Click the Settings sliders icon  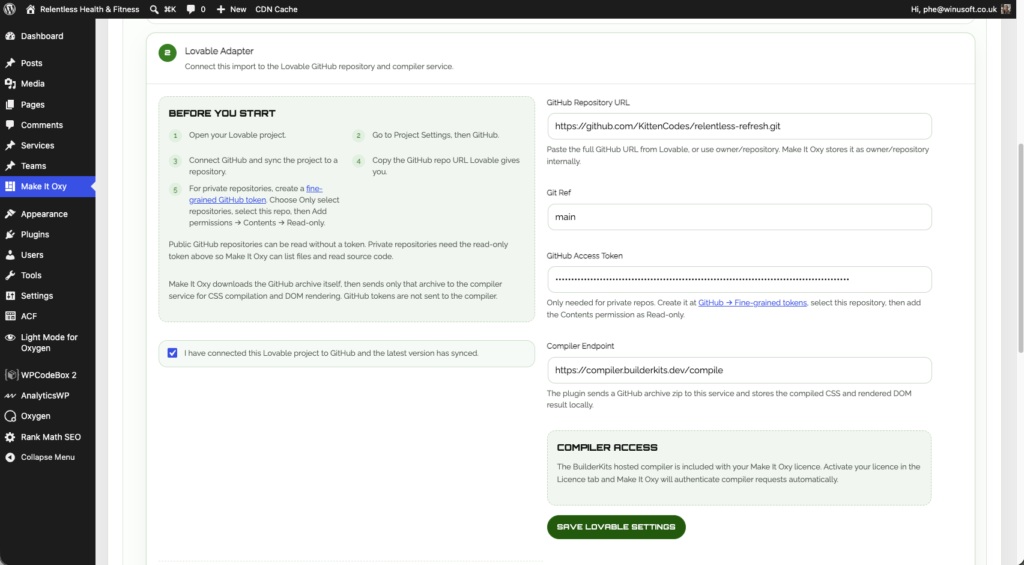tap(10, 295)
